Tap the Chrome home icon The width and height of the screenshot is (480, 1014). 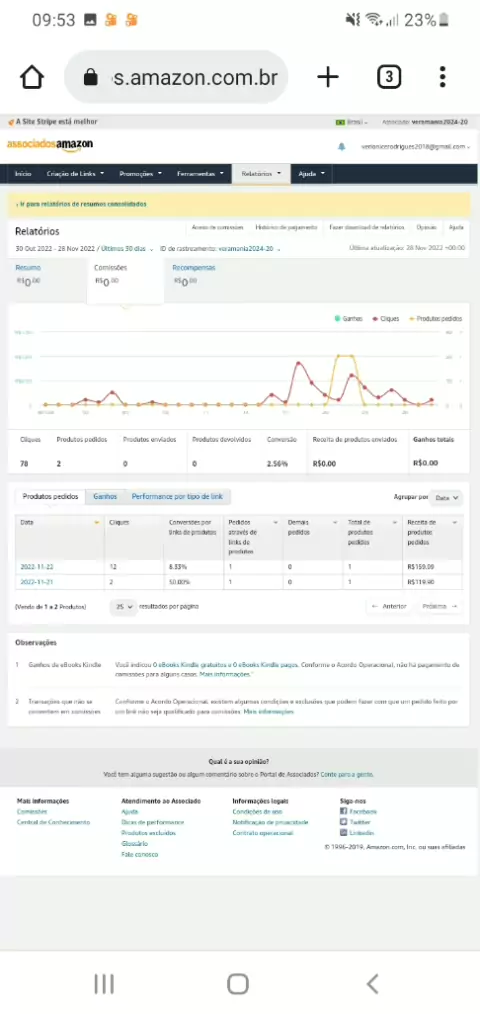click(x=32, y=78)
